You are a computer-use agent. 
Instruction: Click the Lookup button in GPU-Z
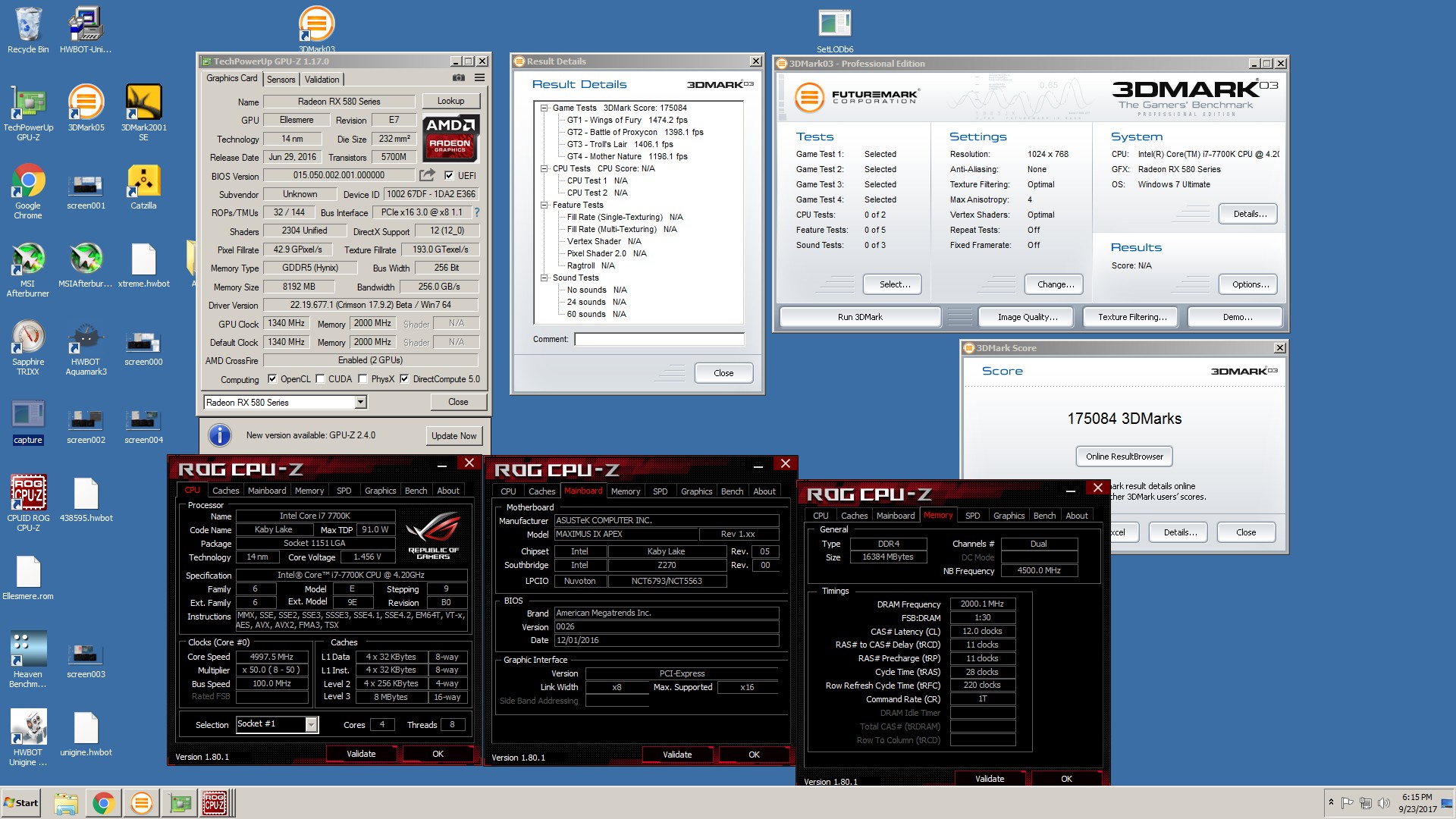[450, 101]
